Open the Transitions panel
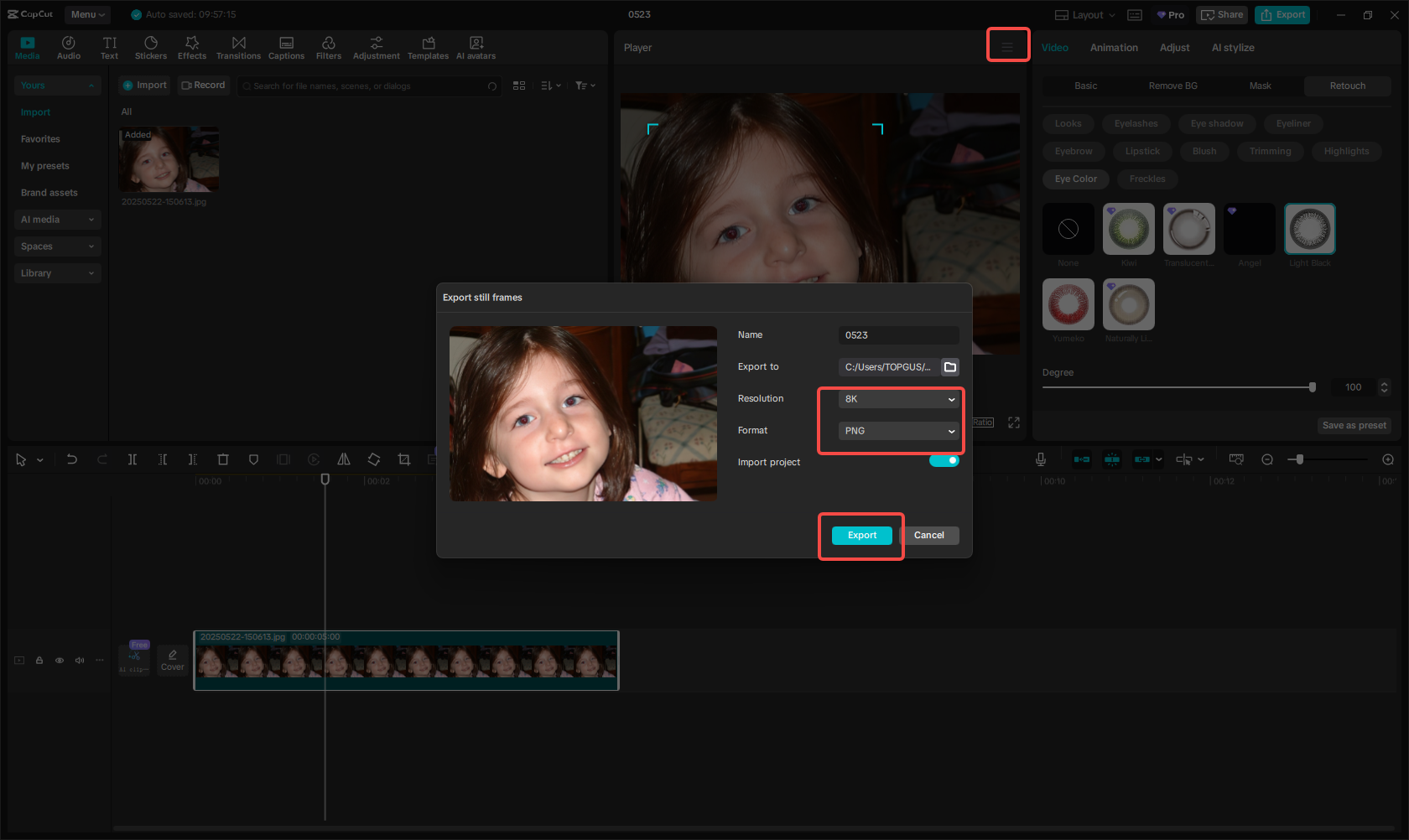 click(x=238, y=48)
